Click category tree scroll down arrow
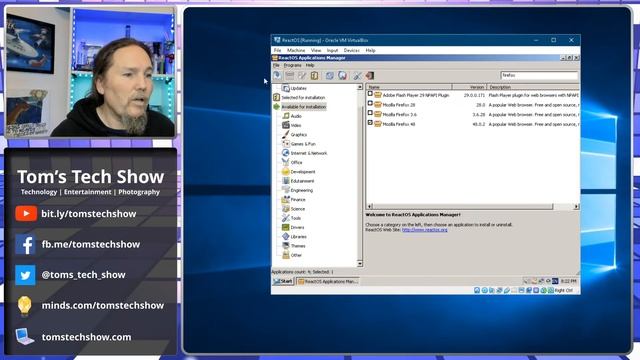 360,264
